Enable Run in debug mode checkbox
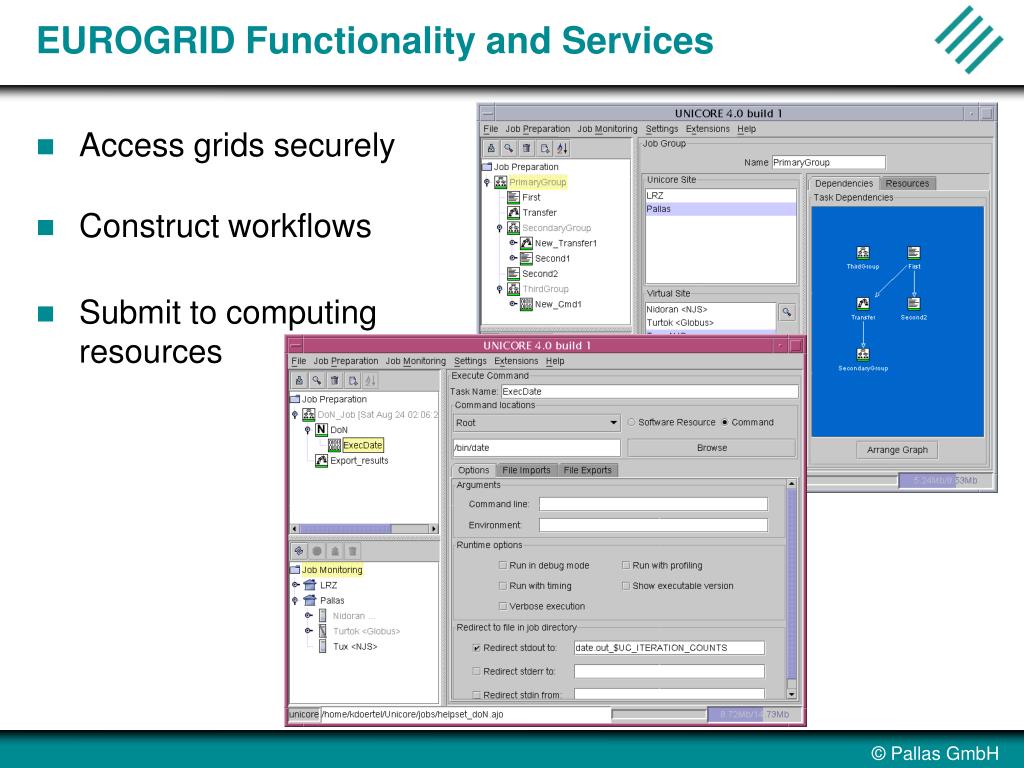 [x=502, y=566]
